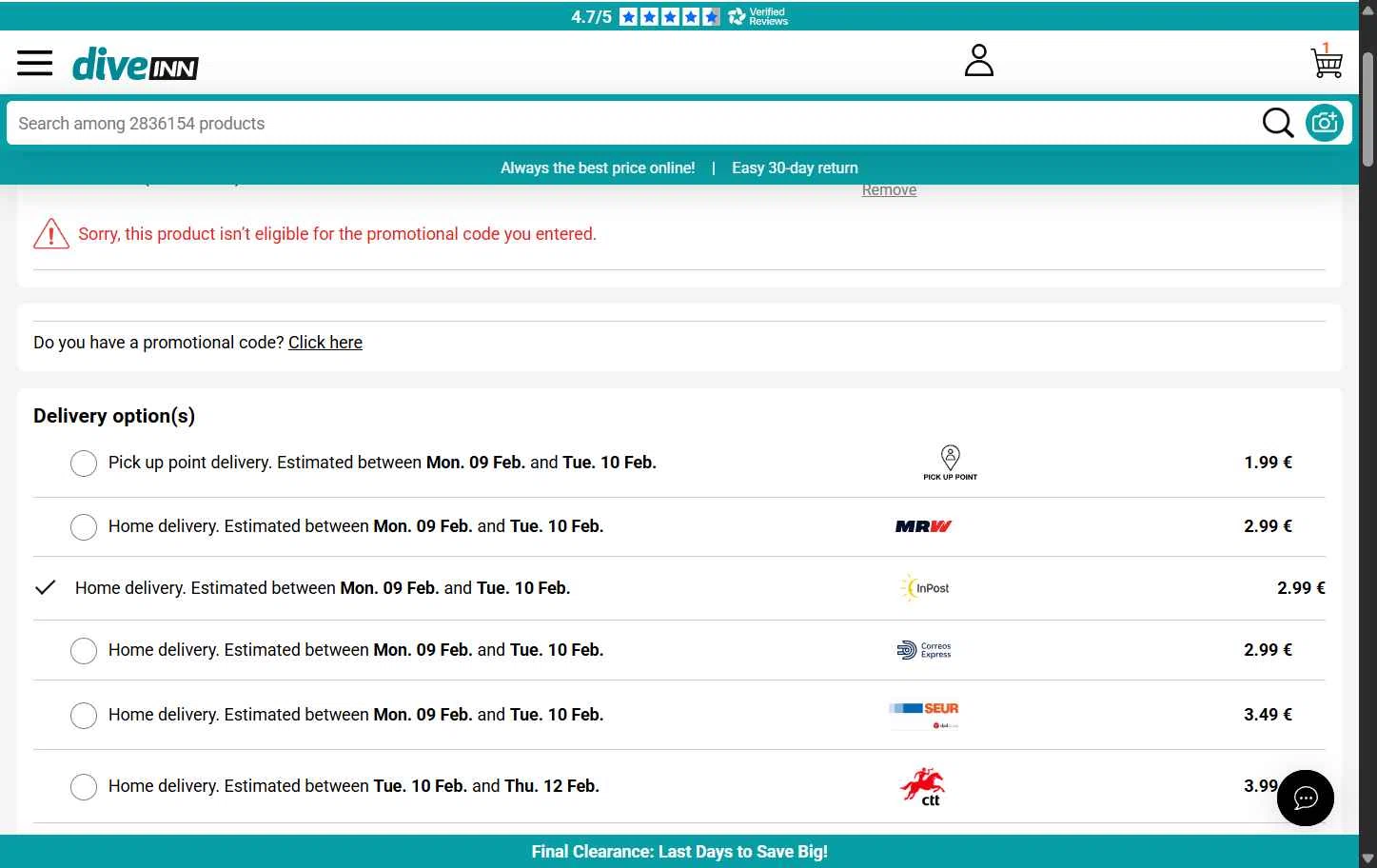This screenshot has width=1377, height=868.
Task: Click the Pick up point delivery description
Action: (383, 463)
